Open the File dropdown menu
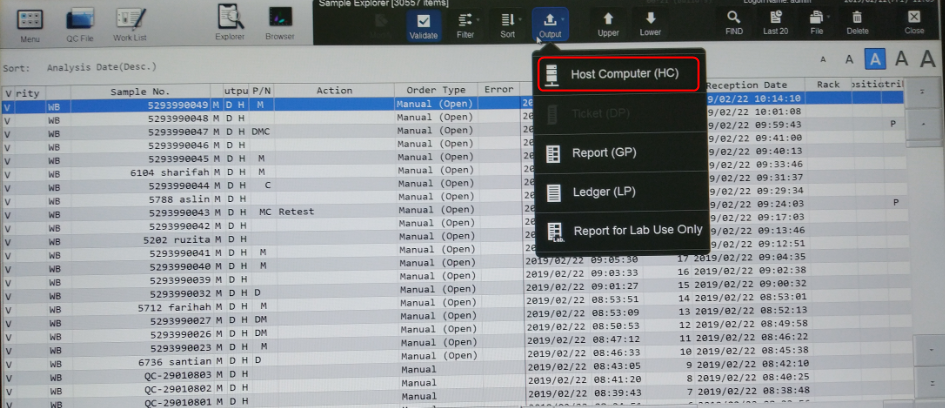The image size is (945, 408). (817, 23)
